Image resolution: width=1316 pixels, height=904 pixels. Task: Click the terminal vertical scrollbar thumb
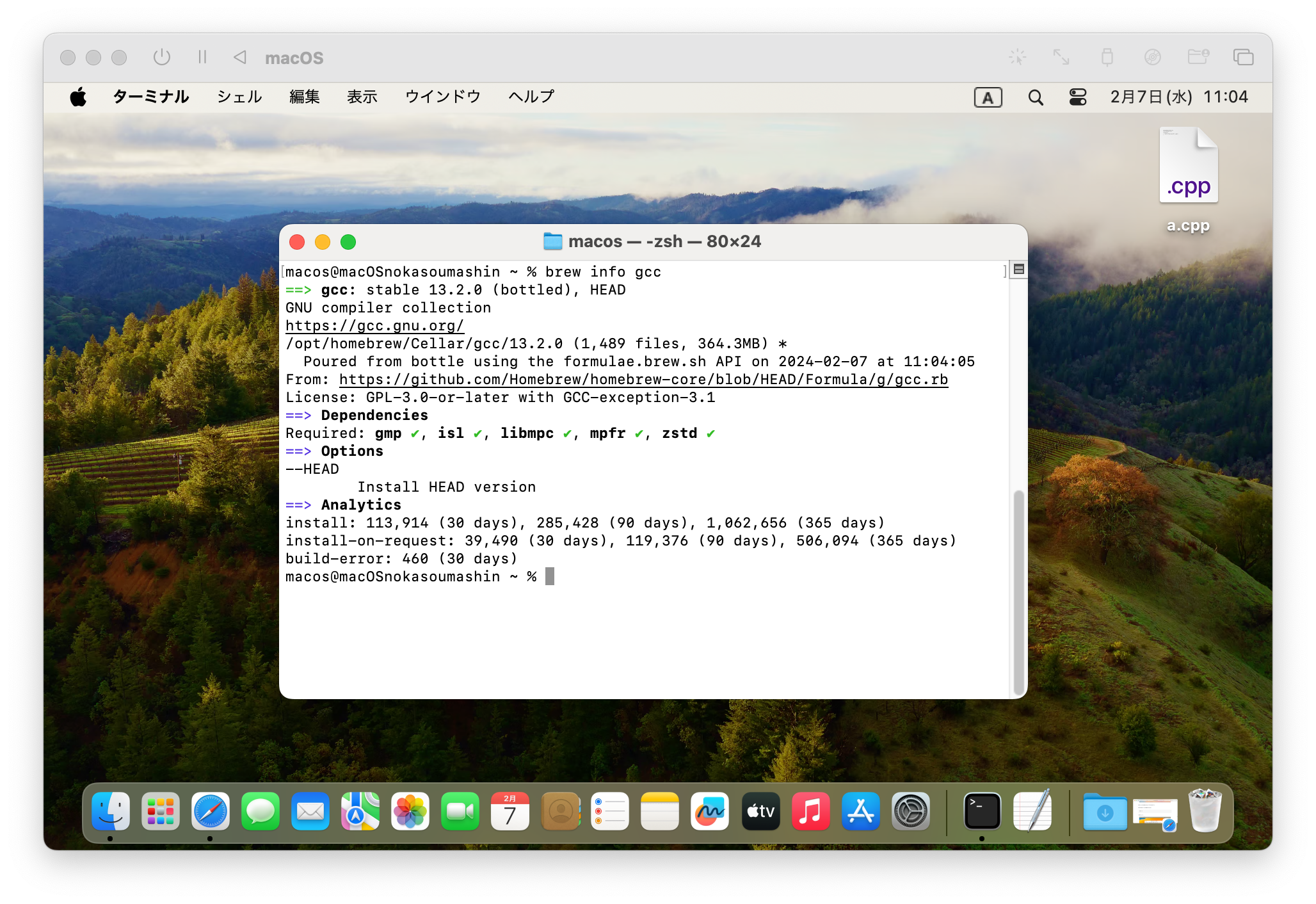pyautogui.click(x=1018, y=592)
